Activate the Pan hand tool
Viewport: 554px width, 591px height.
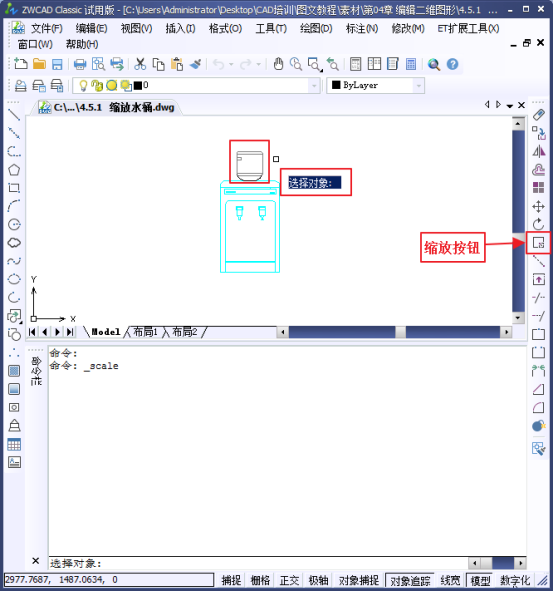click(x=278, y=64)
